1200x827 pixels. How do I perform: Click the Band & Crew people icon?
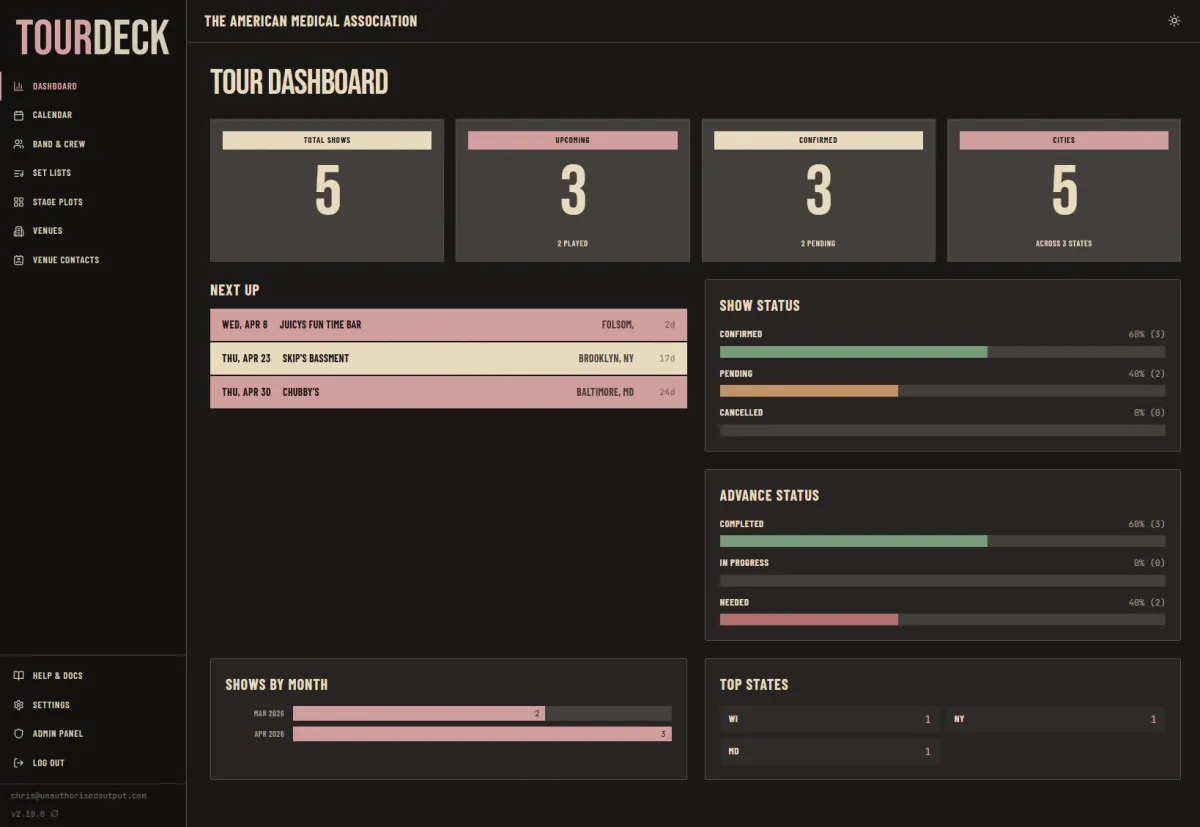click(x=18, y=144)
